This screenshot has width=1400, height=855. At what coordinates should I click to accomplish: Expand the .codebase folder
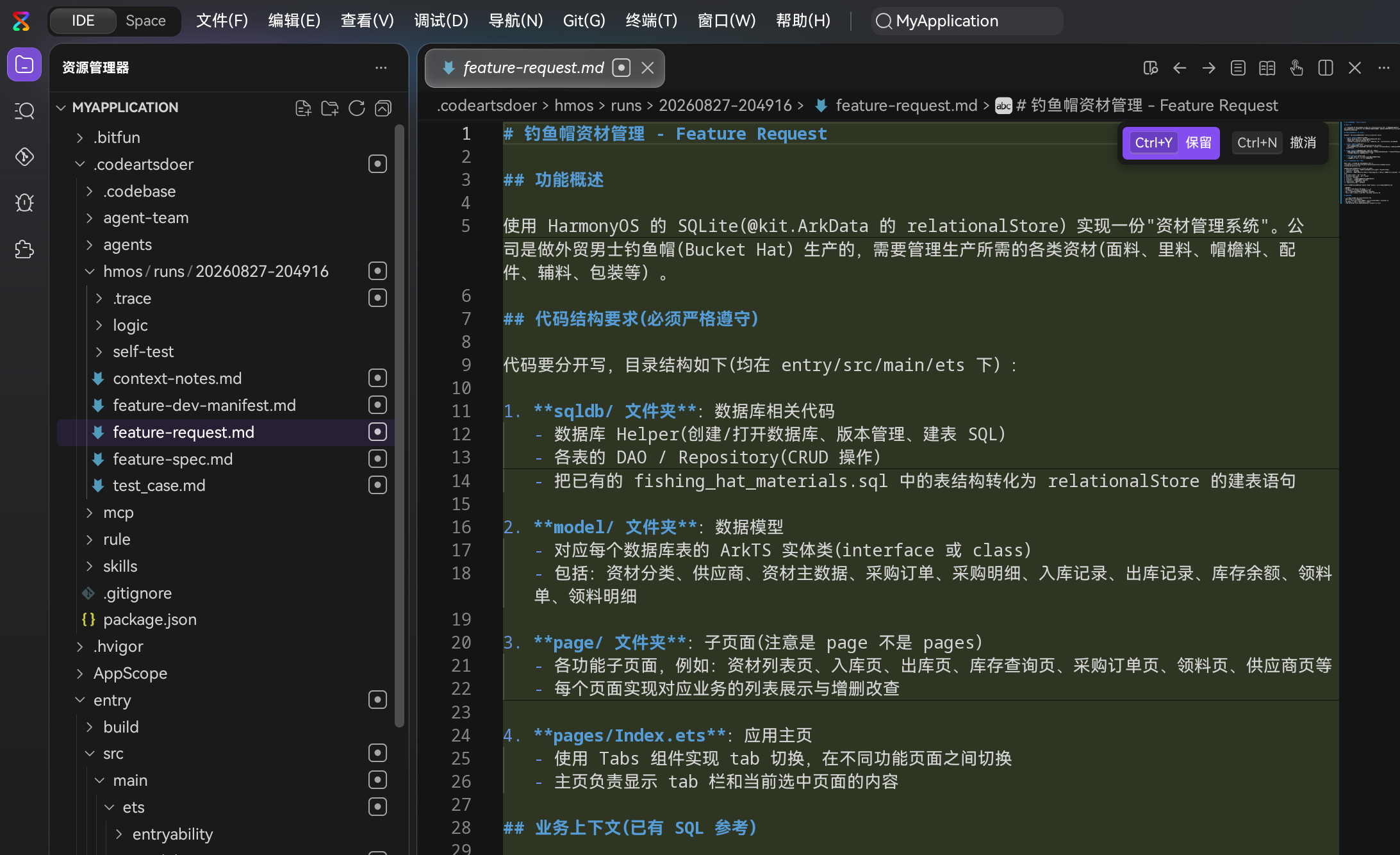tap(90, 191)
